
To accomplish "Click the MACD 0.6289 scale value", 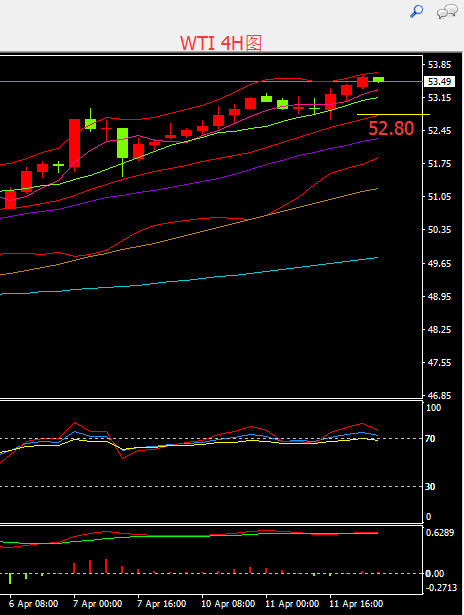I will coord(440,533).
